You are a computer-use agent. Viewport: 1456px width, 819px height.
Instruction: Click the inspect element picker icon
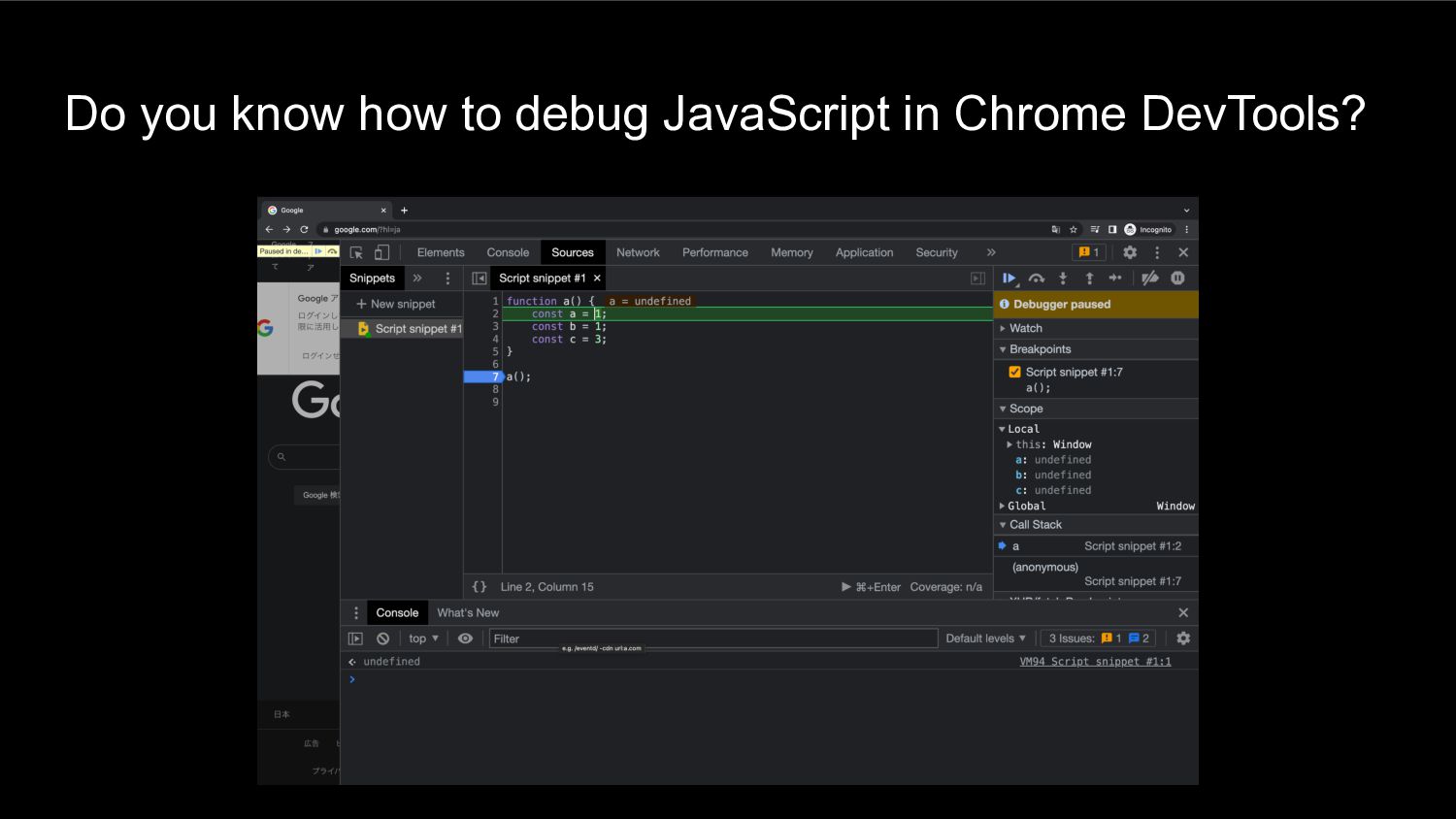coord(356,252)
